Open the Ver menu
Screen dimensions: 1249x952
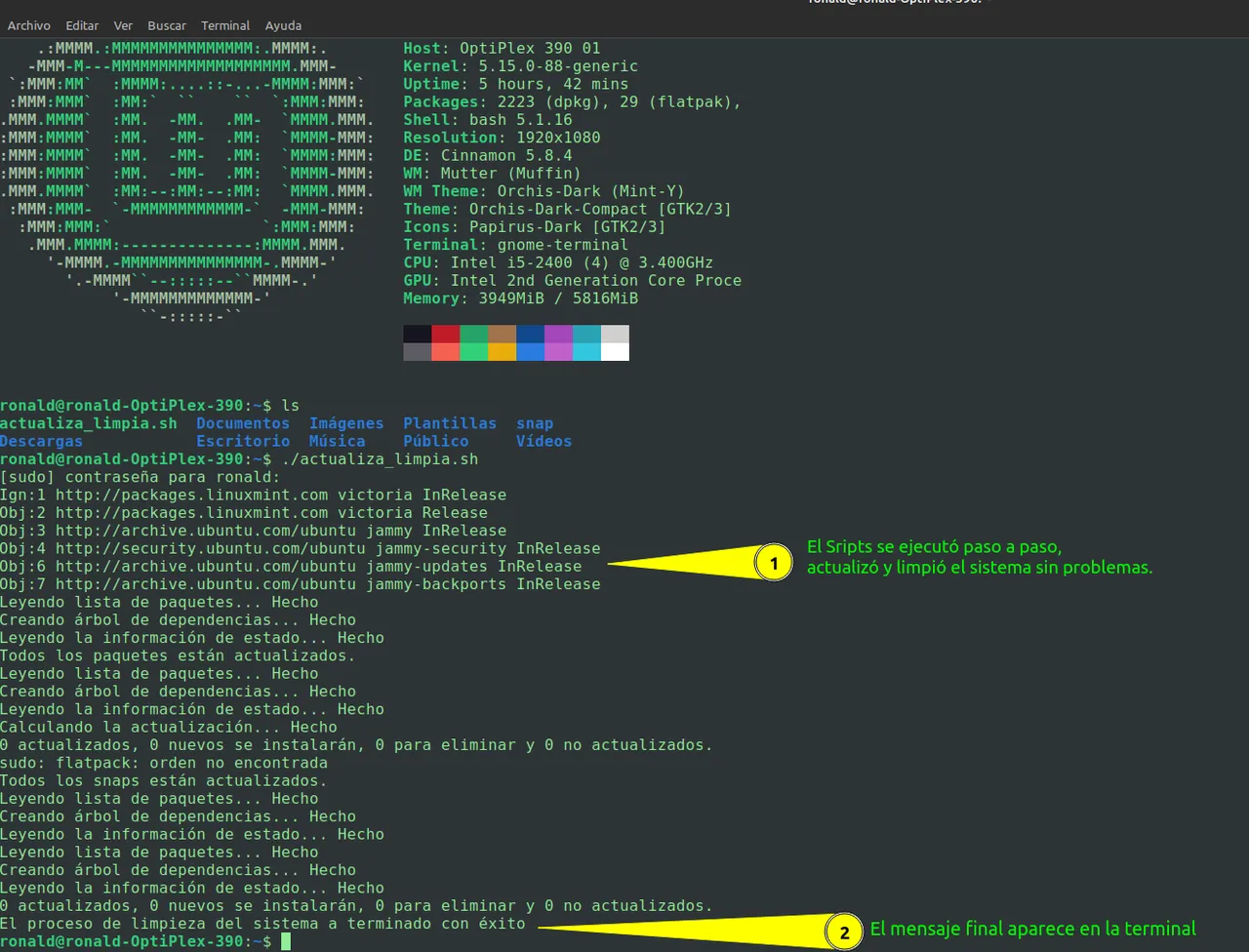click(123, 25)
